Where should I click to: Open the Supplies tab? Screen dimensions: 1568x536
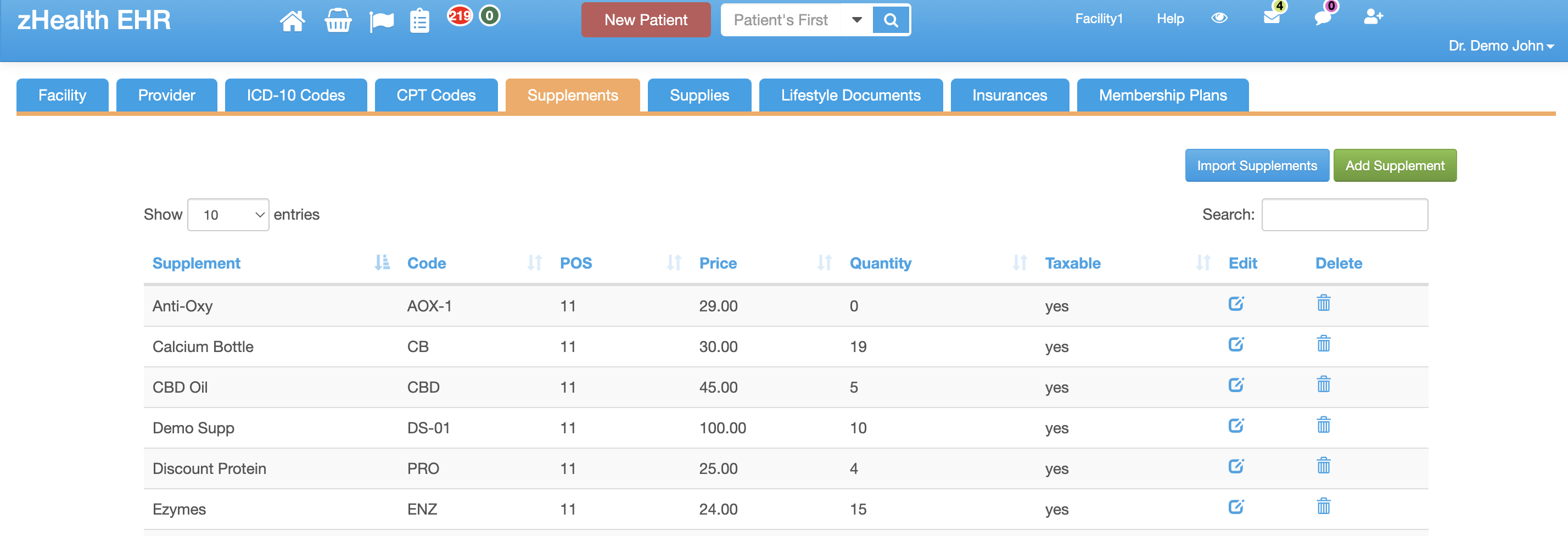[699, 95]
